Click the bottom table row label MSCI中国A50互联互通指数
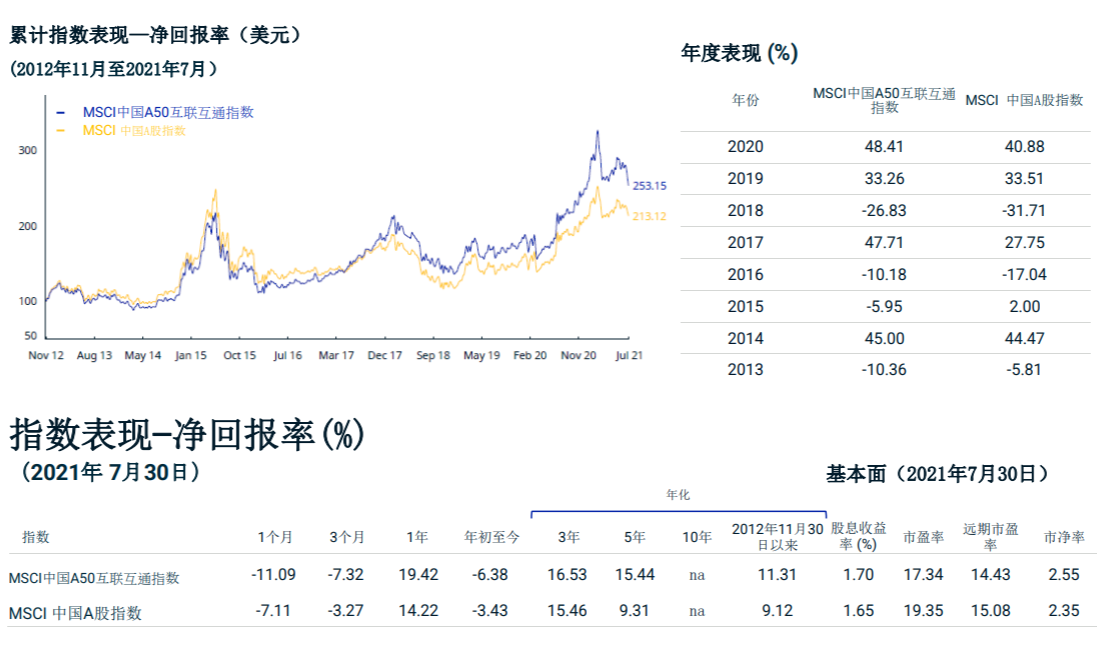The image size is (1097, 659). click(x=94, y=579)
